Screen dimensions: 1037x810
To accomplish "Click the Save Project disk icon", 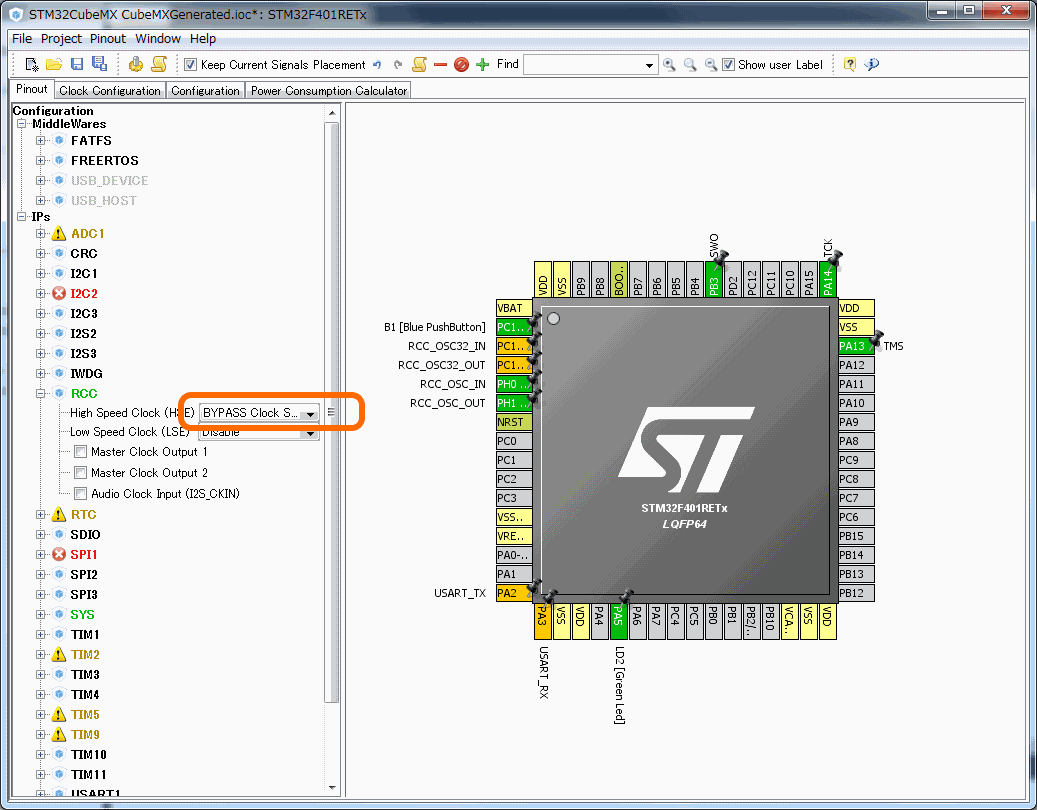I will click(x=77, y=65).
